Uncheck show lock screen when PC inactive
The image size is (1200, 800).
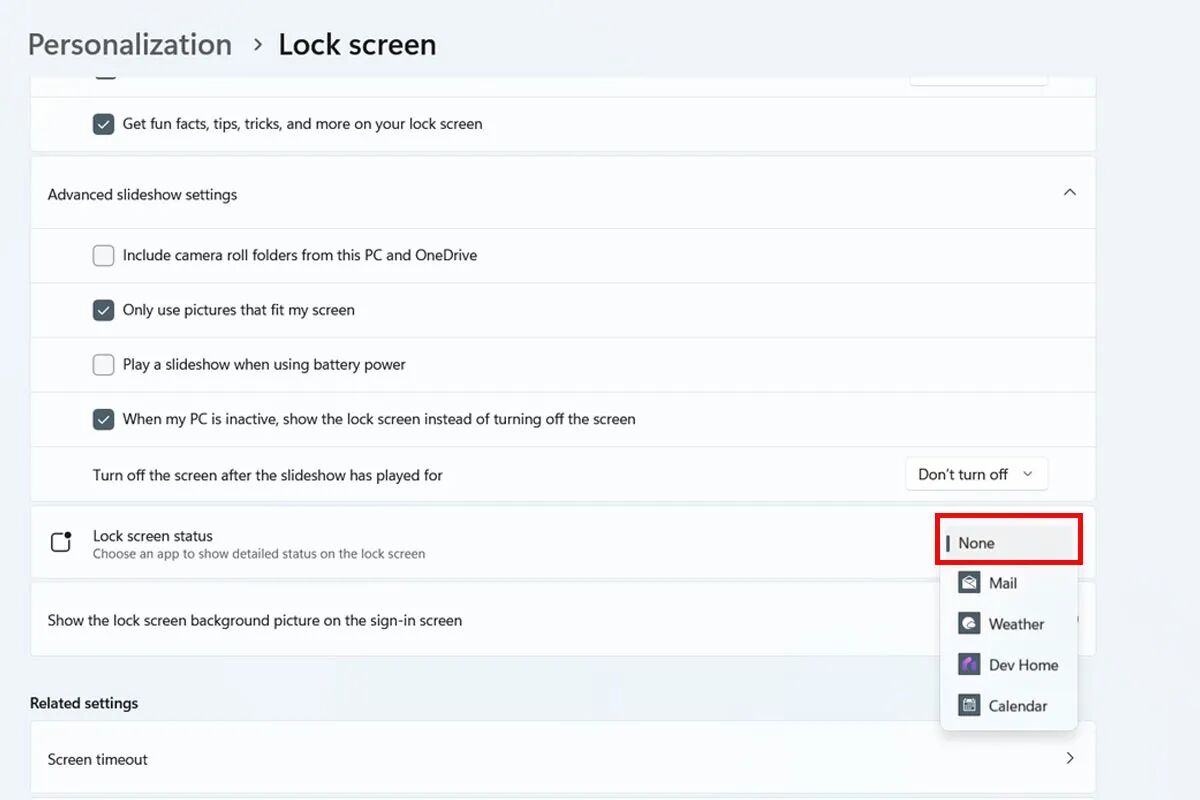(x=103, y=419)
